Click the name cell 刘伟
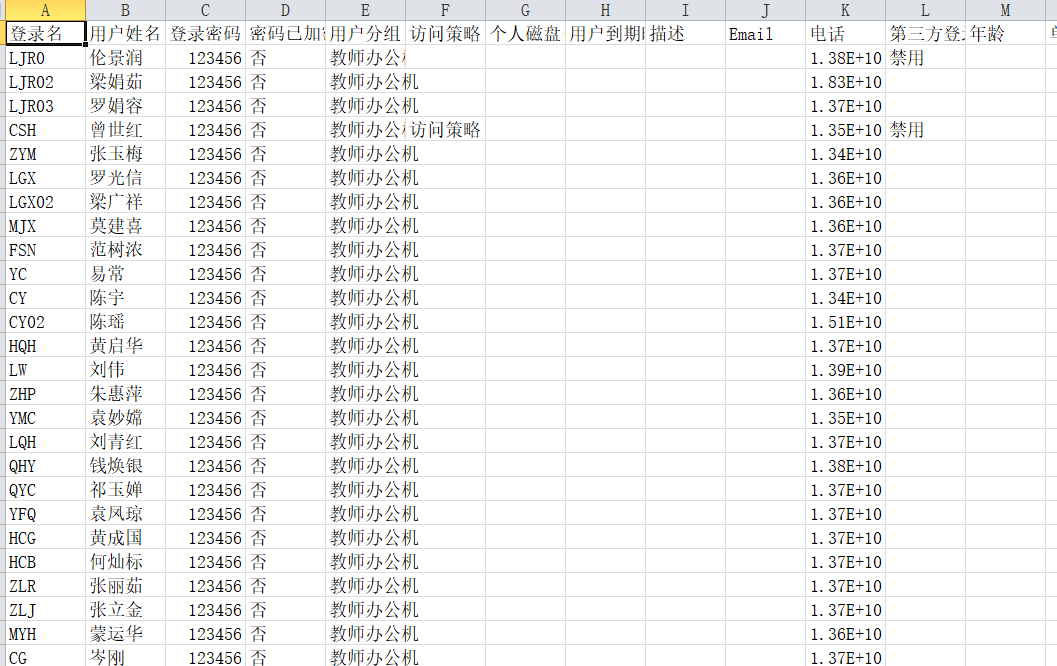Viewport: 1057px width, 666px height. point(125,370)
